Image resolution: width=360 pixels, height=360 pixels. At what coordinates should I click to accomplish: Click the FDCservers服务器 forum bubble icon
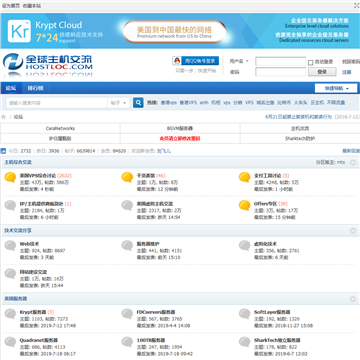click(x=127, y=314)
